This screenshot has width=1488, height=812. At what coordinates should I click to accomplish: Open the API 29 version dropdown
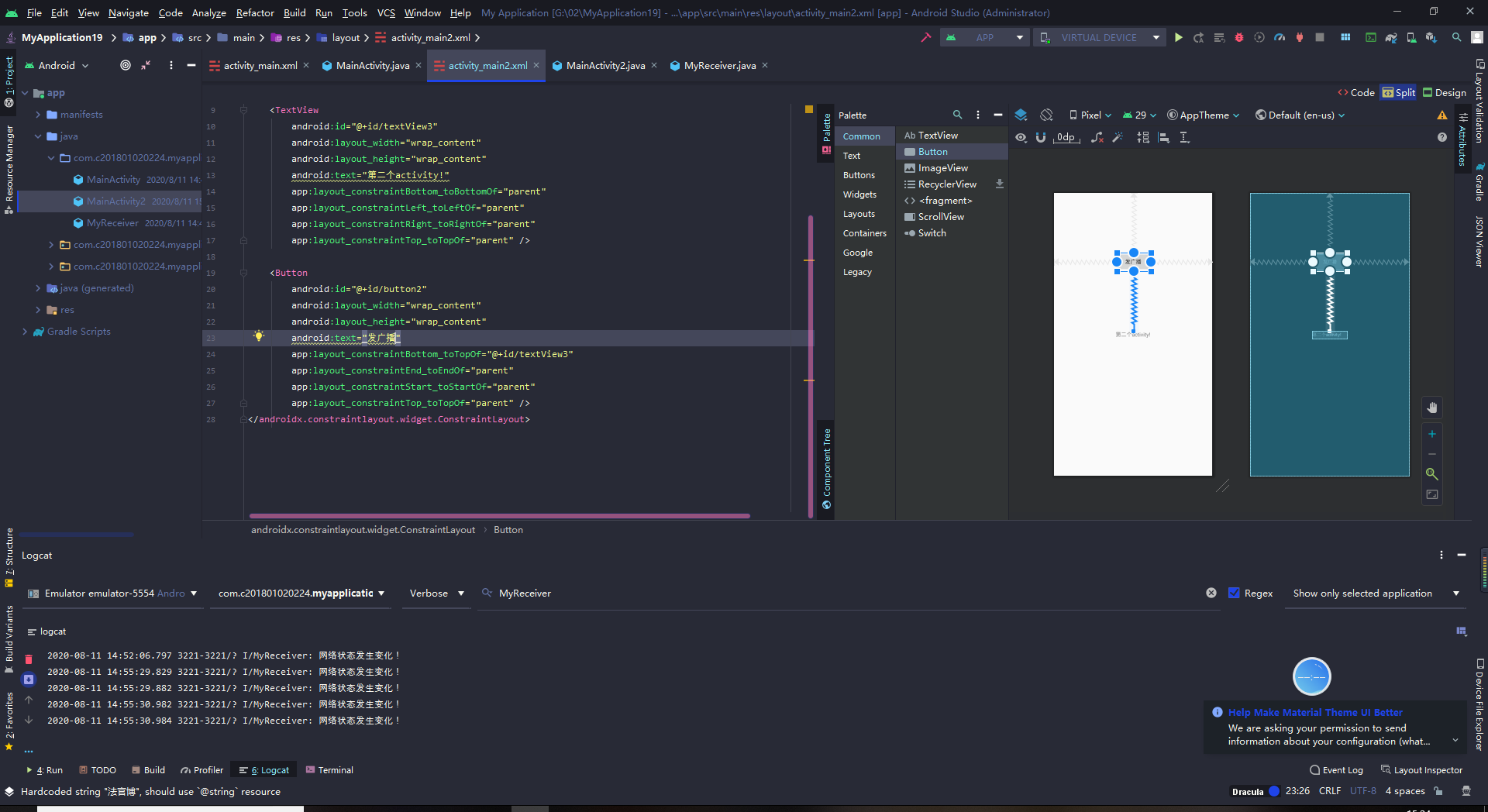1139,115
